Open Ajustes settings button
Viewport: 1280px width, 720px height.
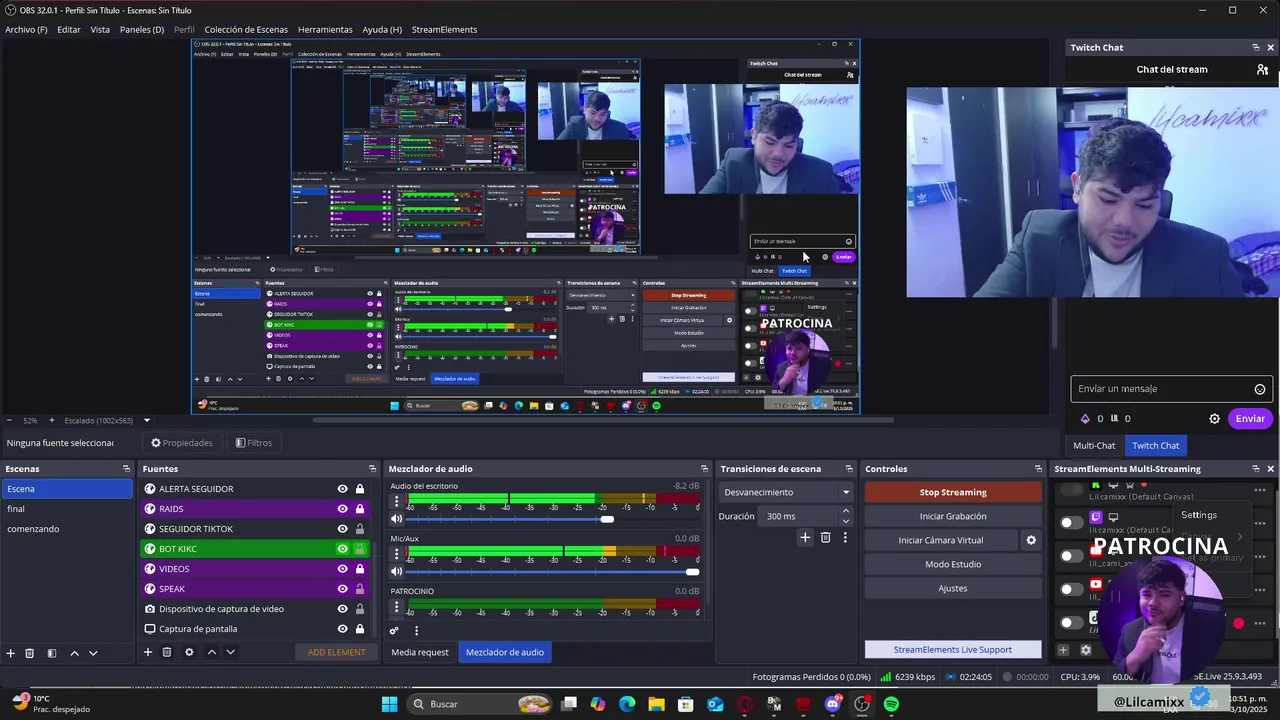pos(953,588)
